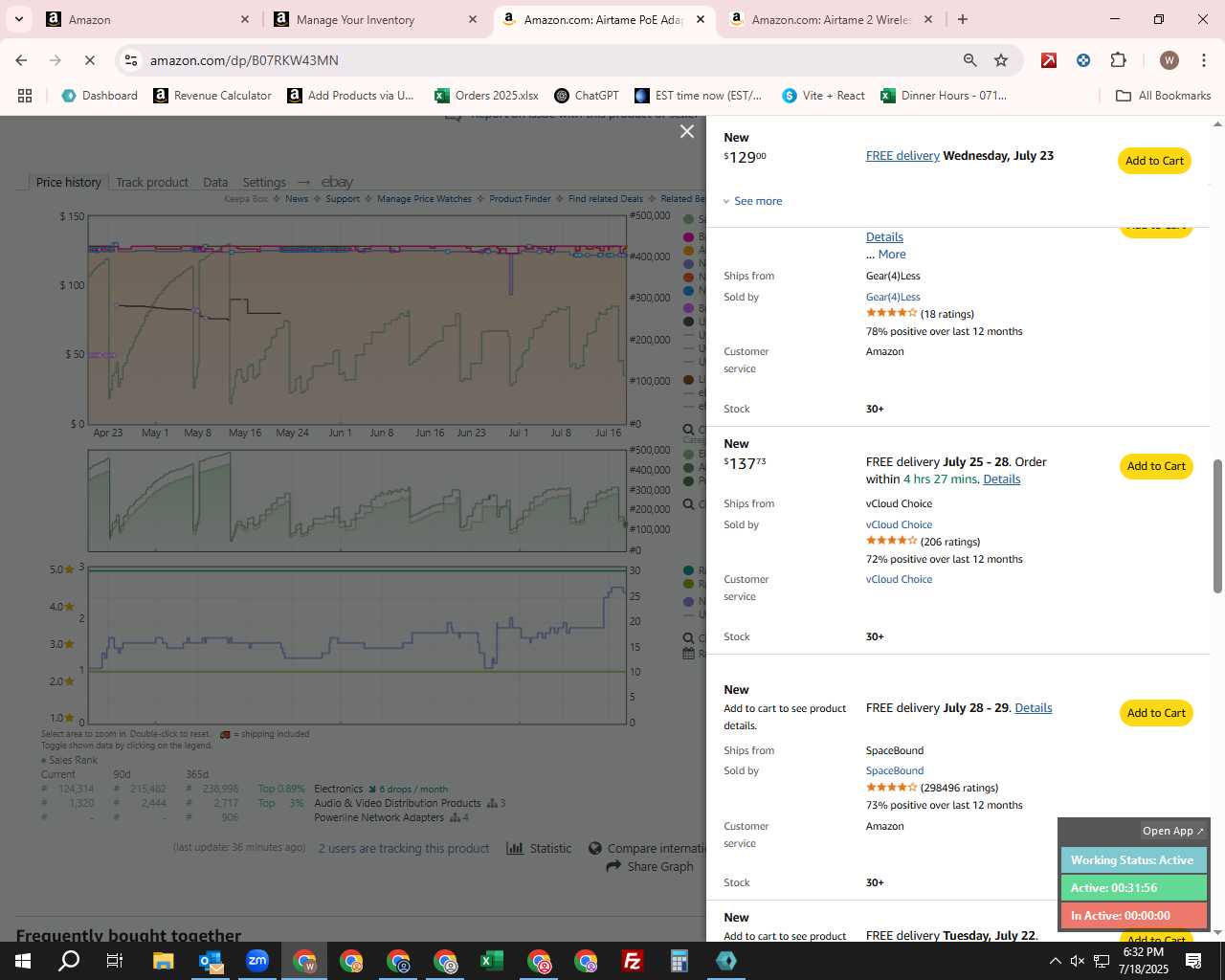Viewport: 1225px width, 980px height.
Task: Open Windows taskbar search
Action: point(69,961)
